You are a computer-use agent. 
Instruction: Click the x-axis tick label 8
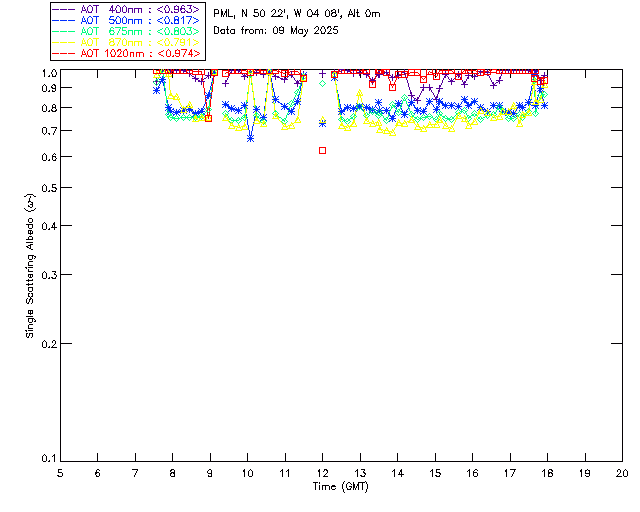point(173,473)
